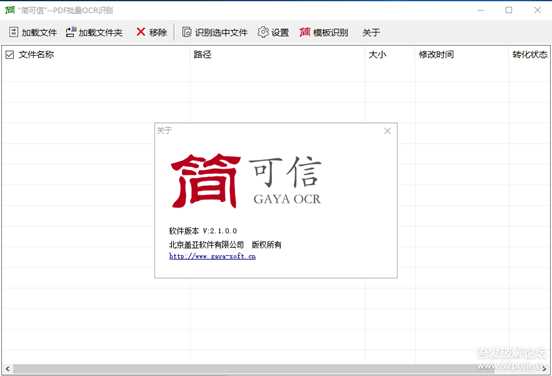Viewport: 552px width, 376px height.
Task: Toggle the select-all checkbox beside 文件名称
Action: pos(10,55)
